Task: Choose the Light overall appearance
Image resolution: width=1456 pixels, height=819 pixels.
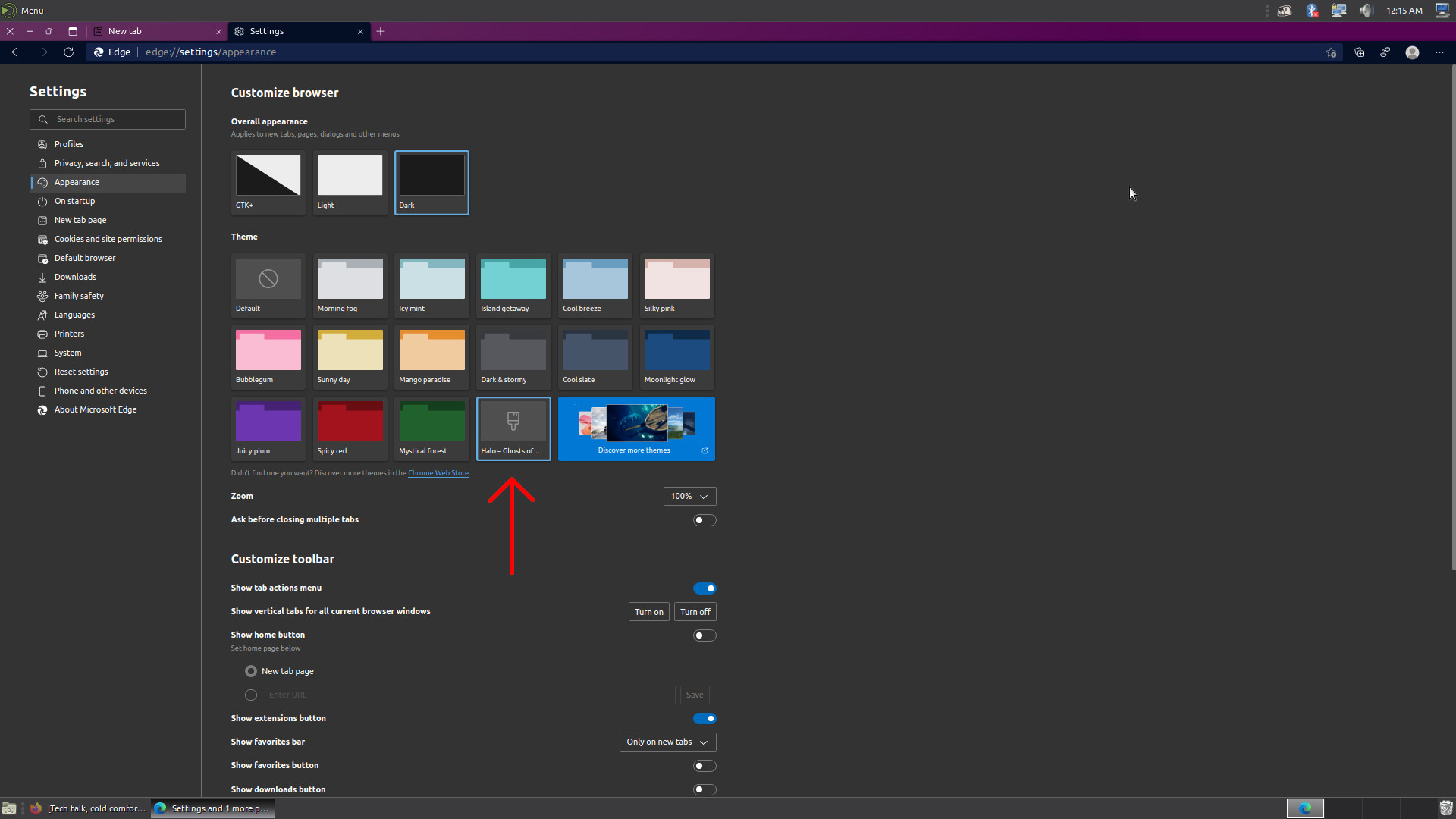Action: (x=350, y=183)
